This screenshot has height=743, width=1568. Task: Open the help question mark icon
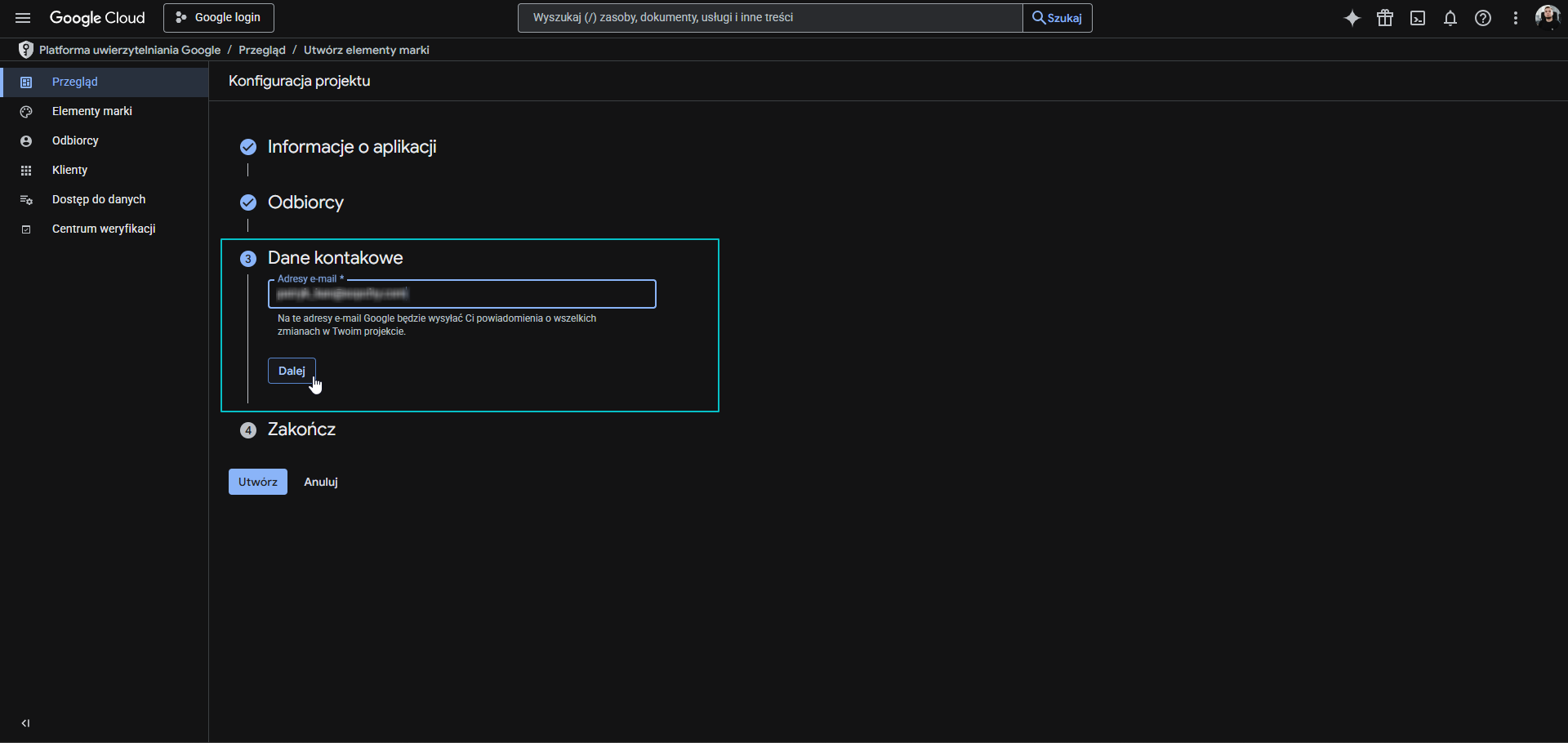[1482, 17]
